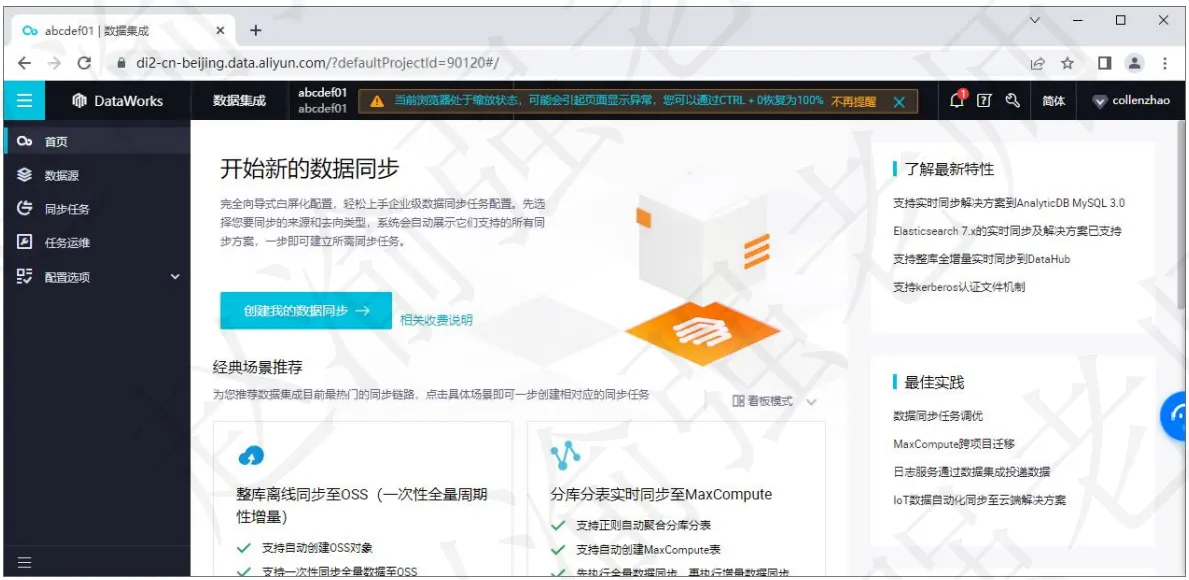Open 日志服务通过数据集成投递数据 link
Viewport: 1189px width, 580px height.
[x=971, y=472]
